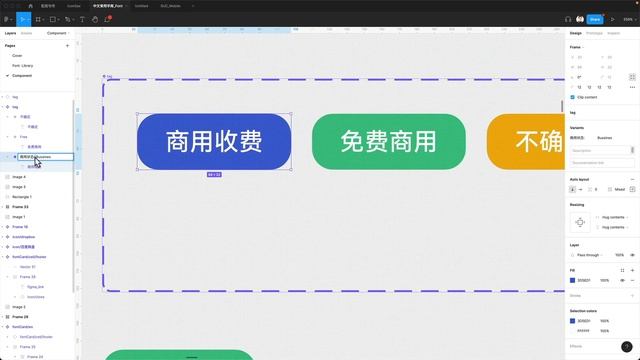Toggle the Clip content checkbox
The image size is (640, 360).
tap(572, 97)
